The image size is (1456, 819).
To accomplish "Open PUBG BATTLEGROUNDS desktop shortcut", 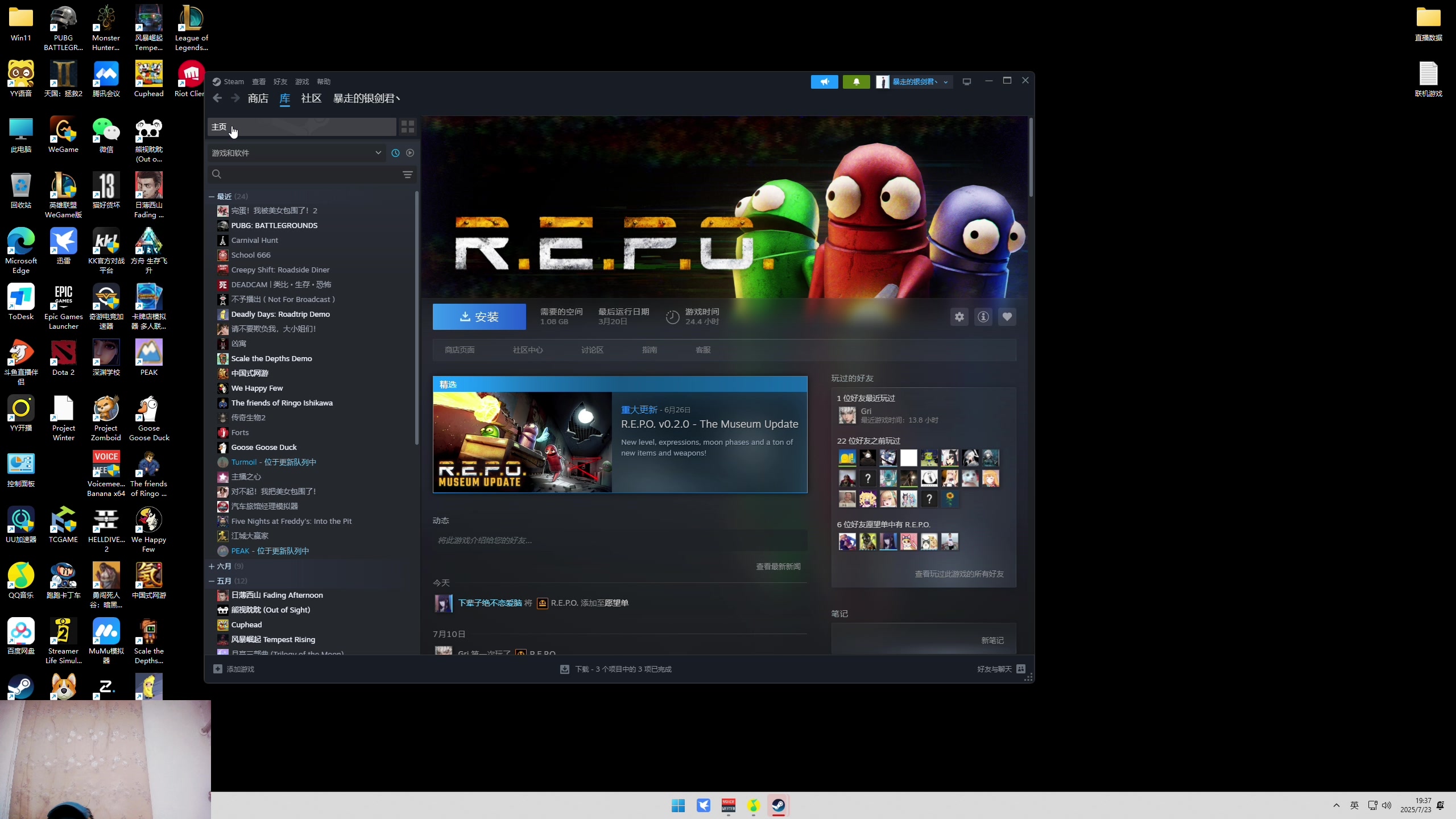I will pyautogui.click(x=63, y=27).
